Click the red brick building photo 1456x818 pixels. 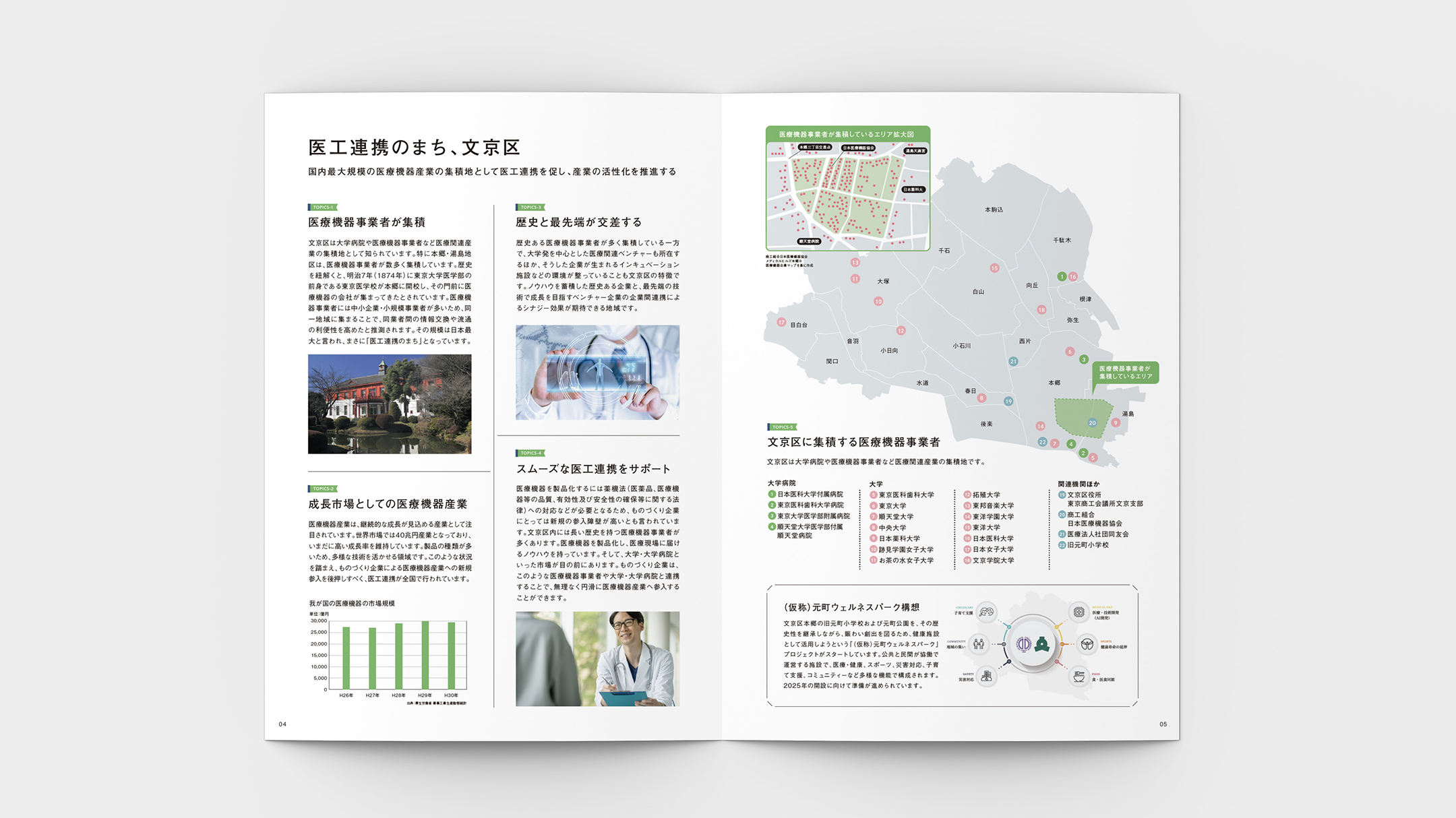coord(390,404)
